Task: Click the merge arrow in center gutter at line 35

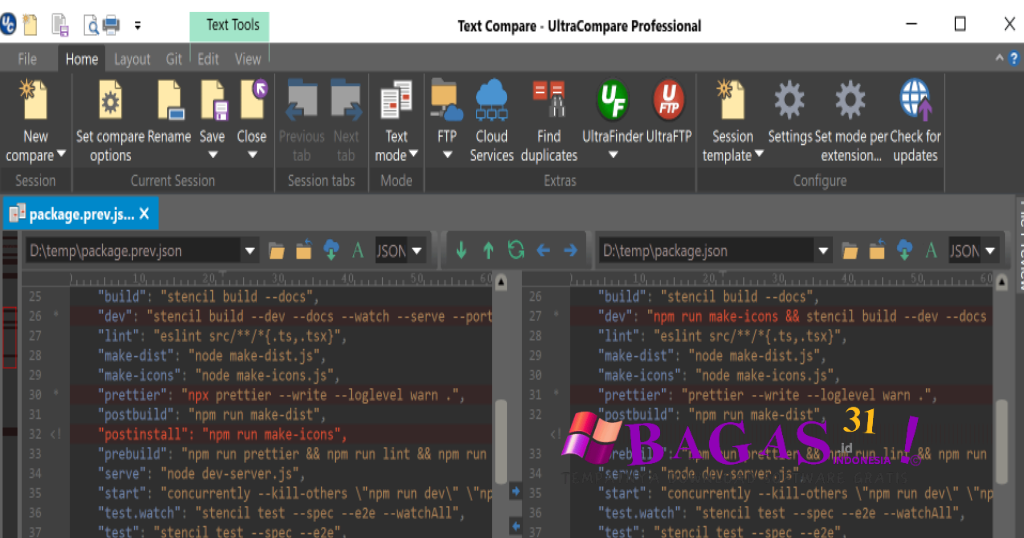Action: pos(515,491)
